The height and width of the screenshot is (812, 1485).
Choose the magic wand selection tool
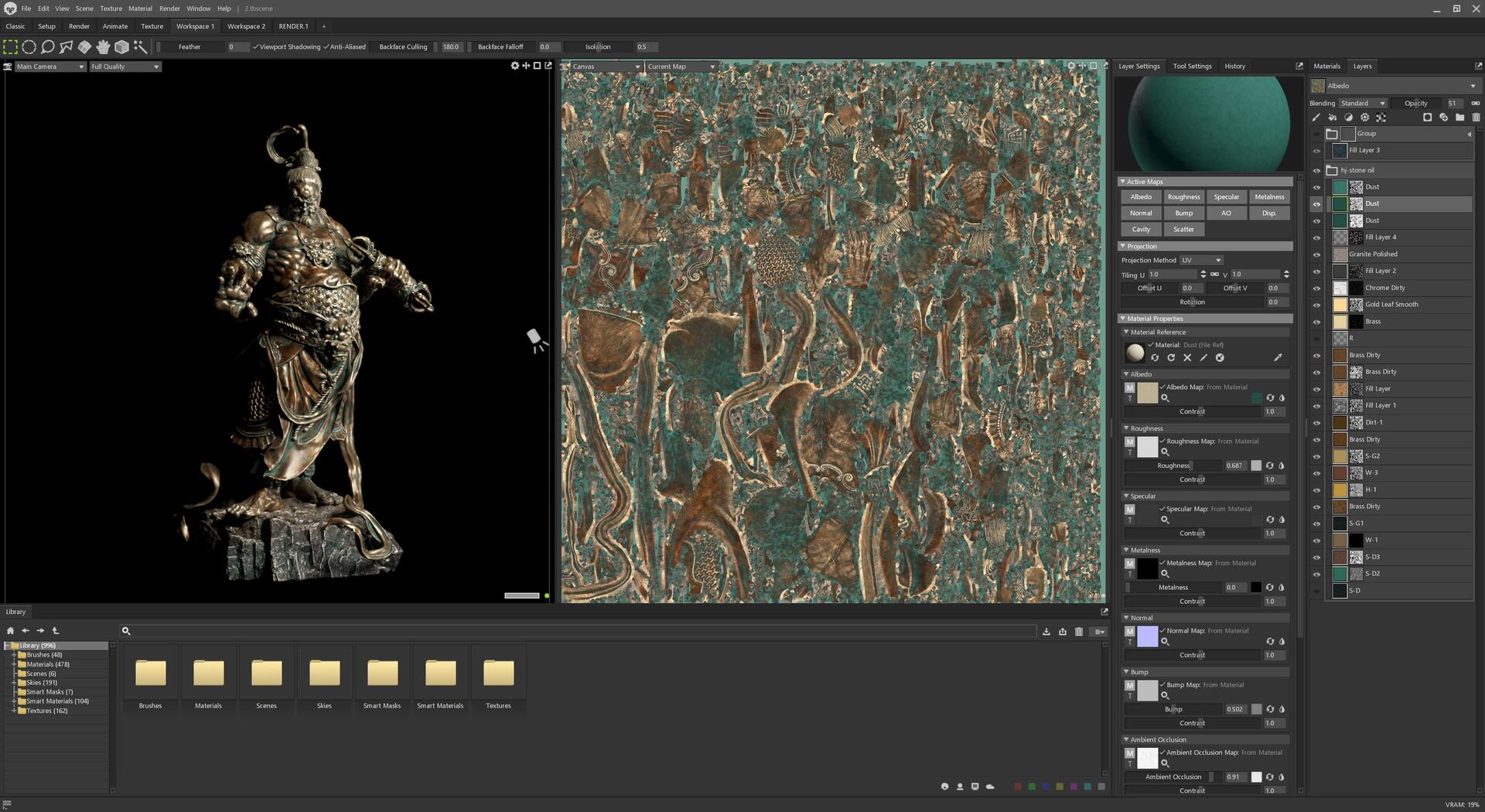tap(140, 47)
